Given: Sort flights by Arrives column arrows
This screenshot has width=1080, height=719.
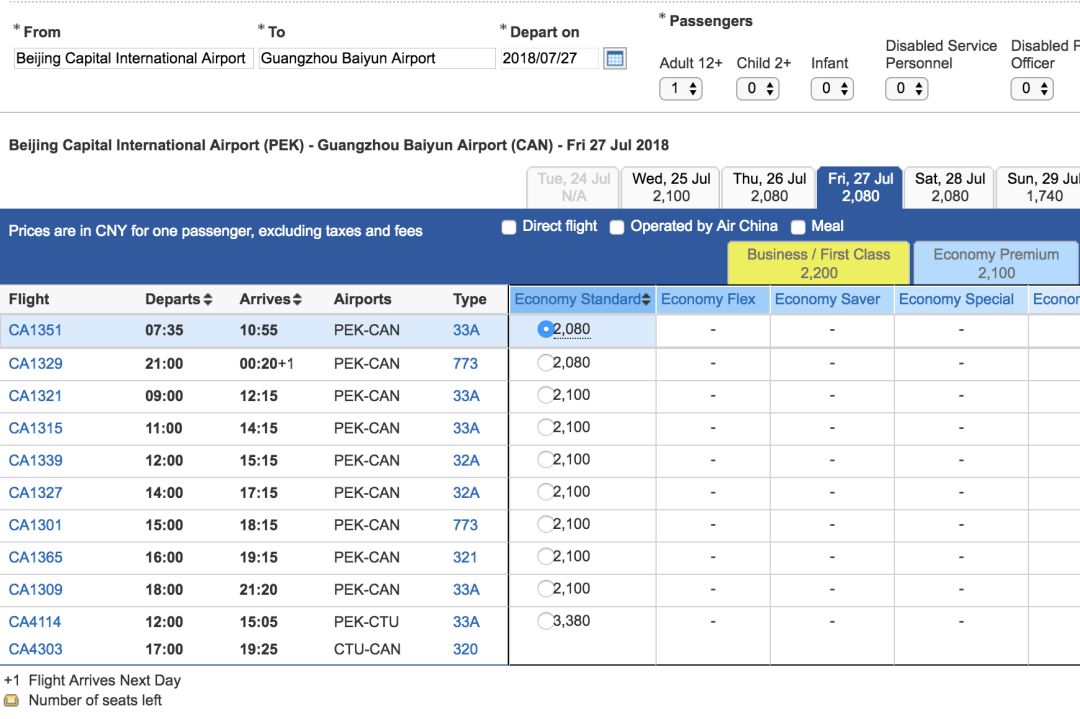Looking at the screenshot, I should 298,300.
